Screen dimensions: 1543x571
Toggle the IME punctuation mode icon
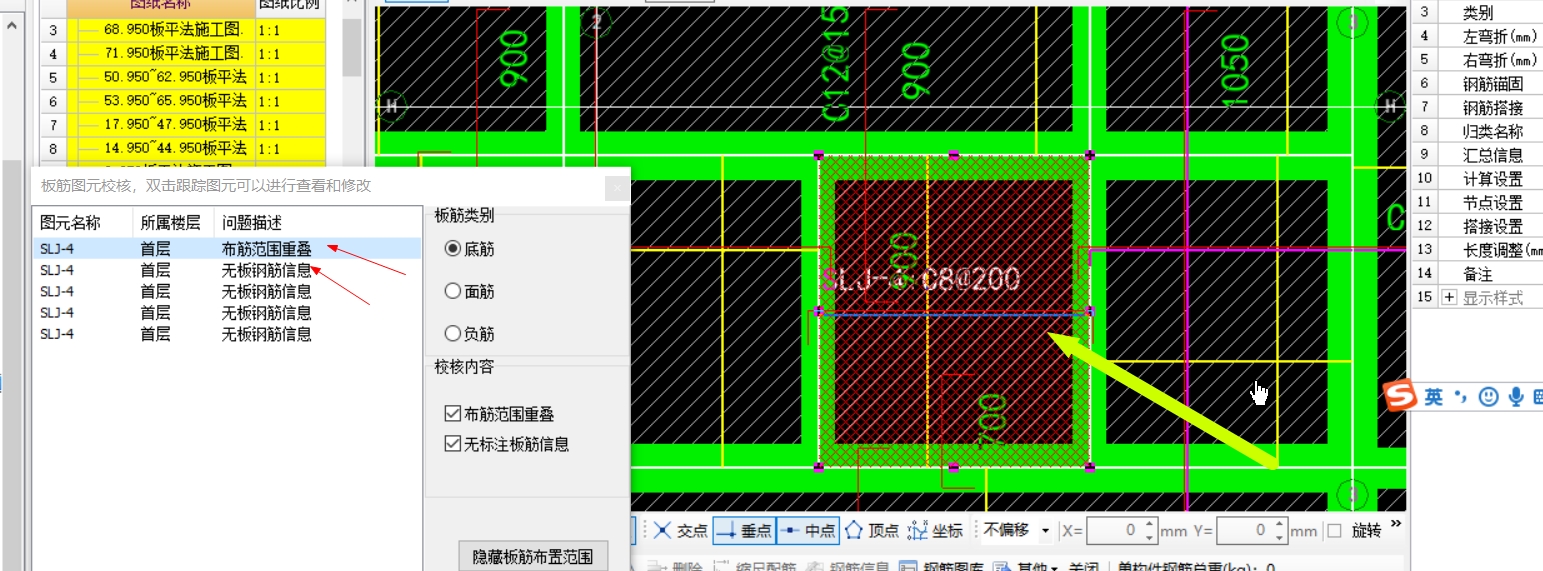tap(1460, 397)
